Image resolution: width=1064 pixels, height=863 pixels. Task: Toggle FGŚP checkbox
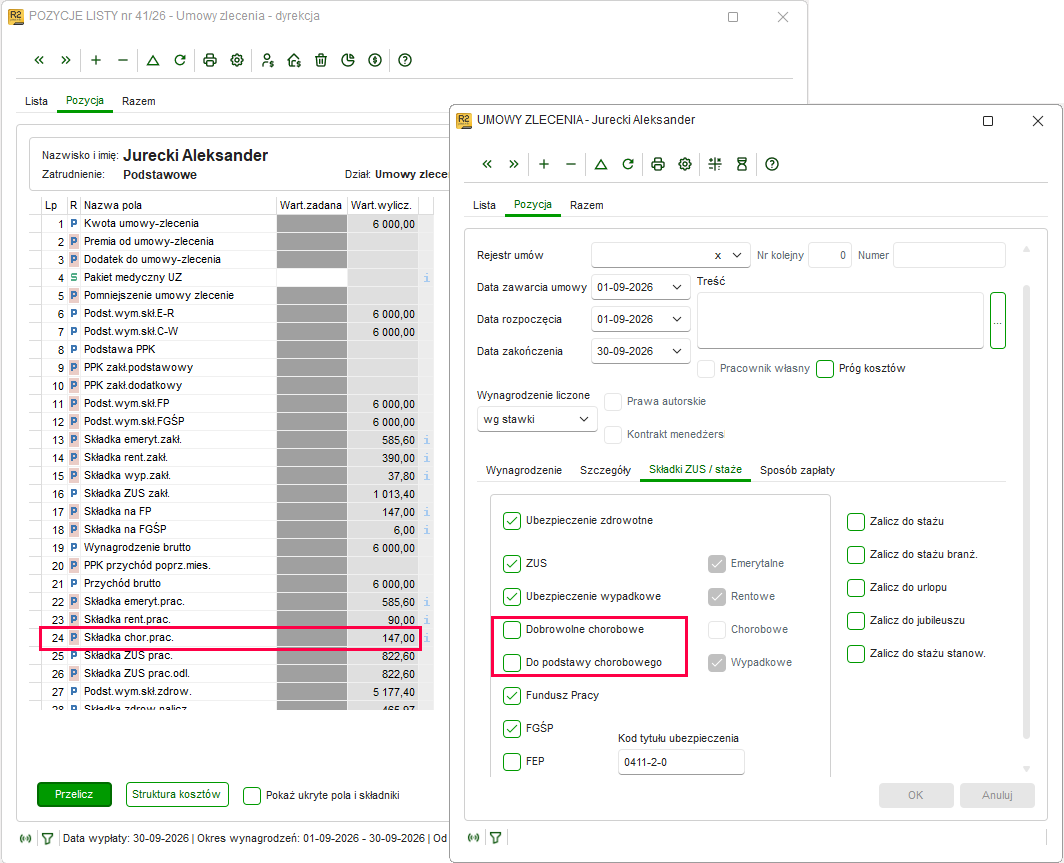coord(512,729)
